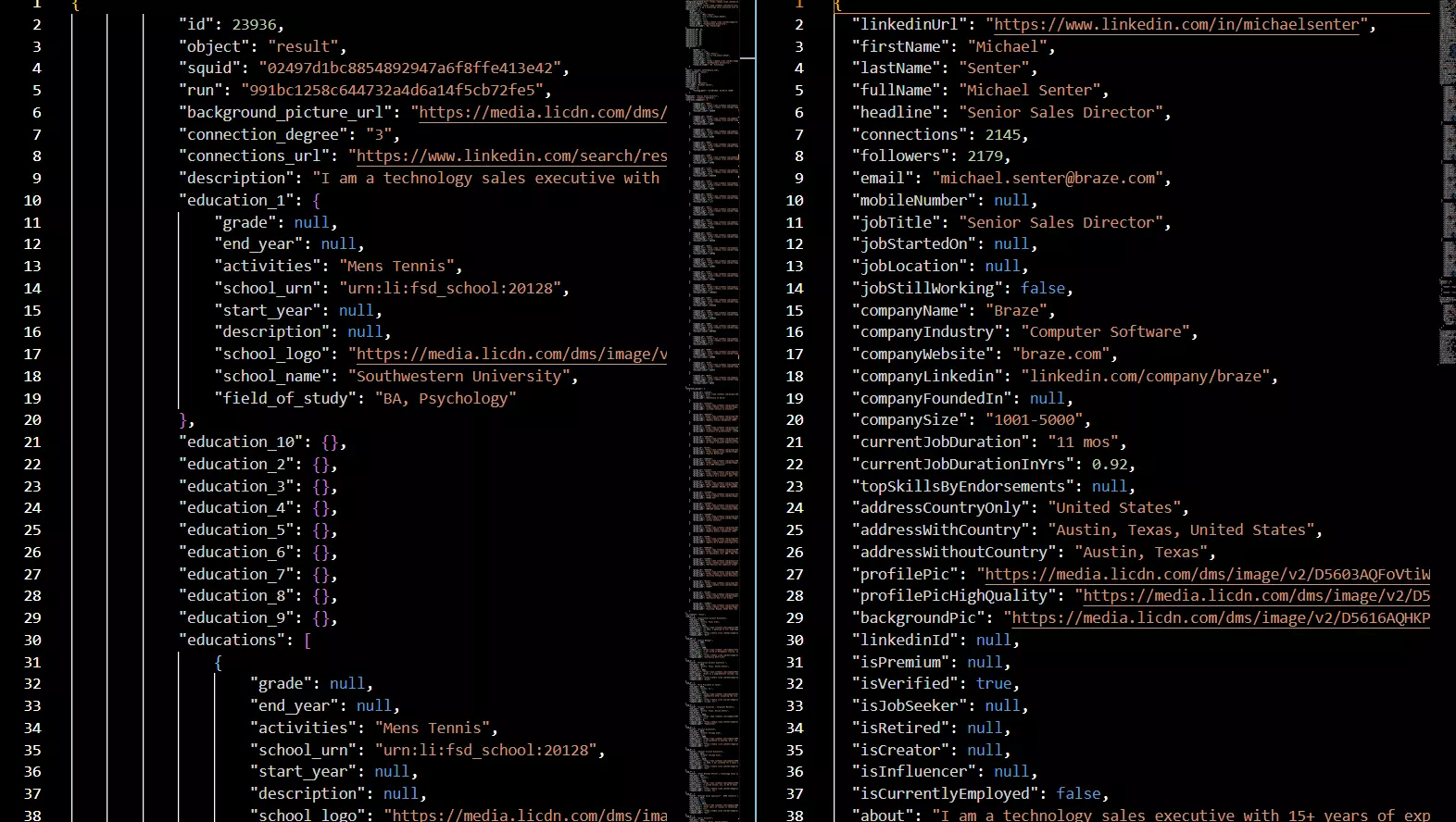Open the linkedinUrl michaelsenter profile link
Image resolution: width=1456 pixels, height=822 pixels.
1176,25
